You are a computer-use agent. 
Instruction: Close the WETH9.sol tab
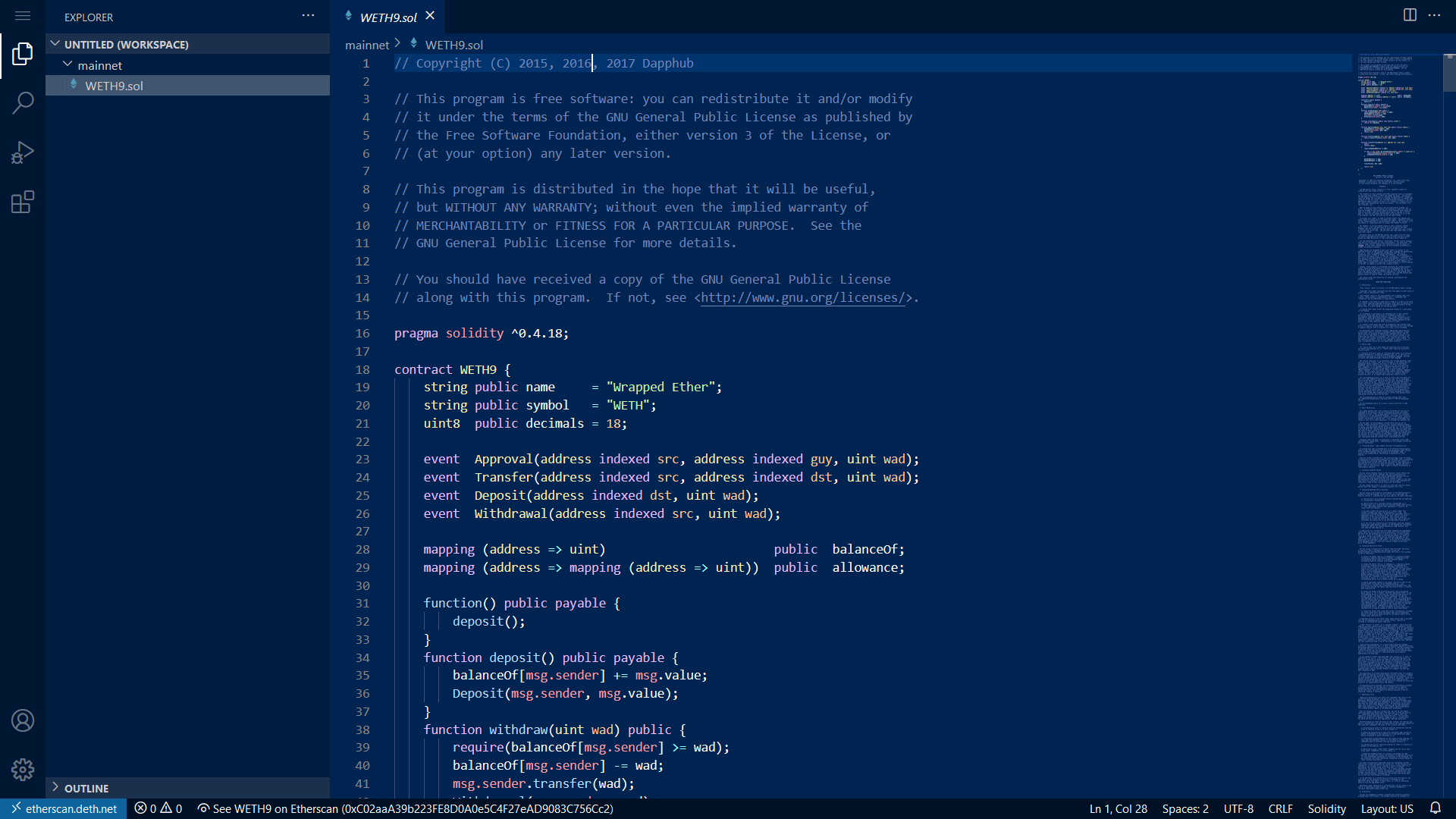(x=430, y=16)
